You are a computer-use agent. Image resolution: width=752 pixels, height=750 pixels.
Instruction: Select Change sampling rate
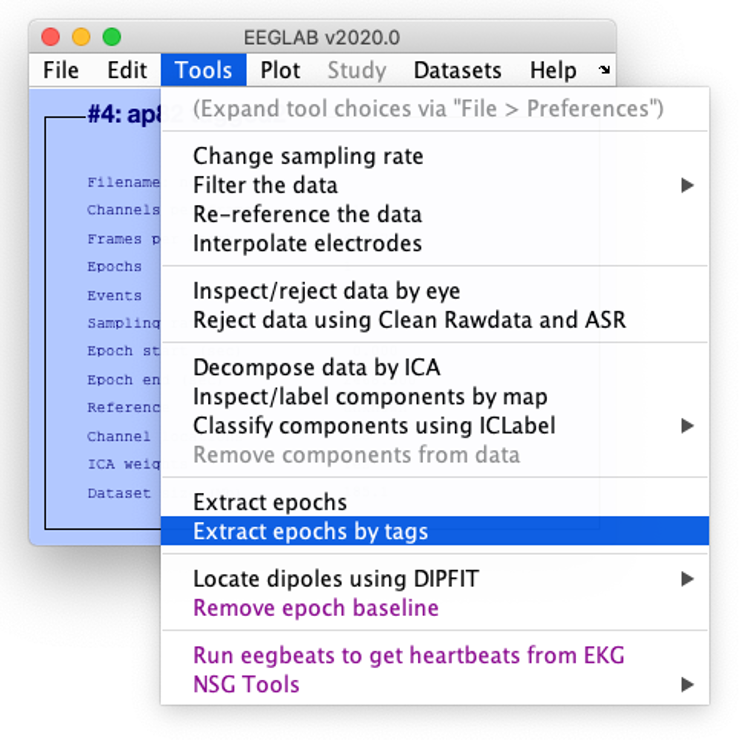308,156
